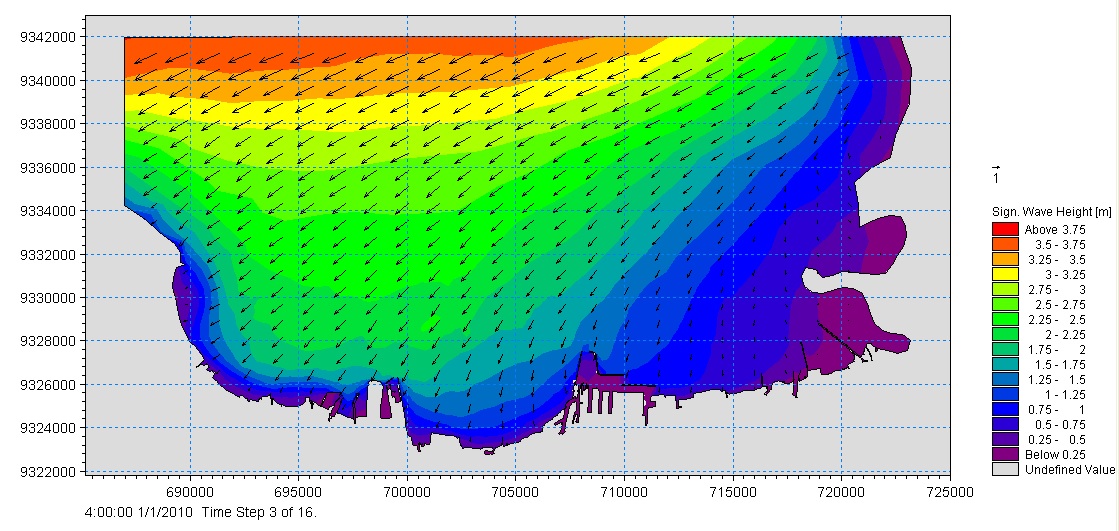
Task: Select the teal "1.5 - 1.75" legend swatch
Action: pyautogui.click(x=1001, y=363)
